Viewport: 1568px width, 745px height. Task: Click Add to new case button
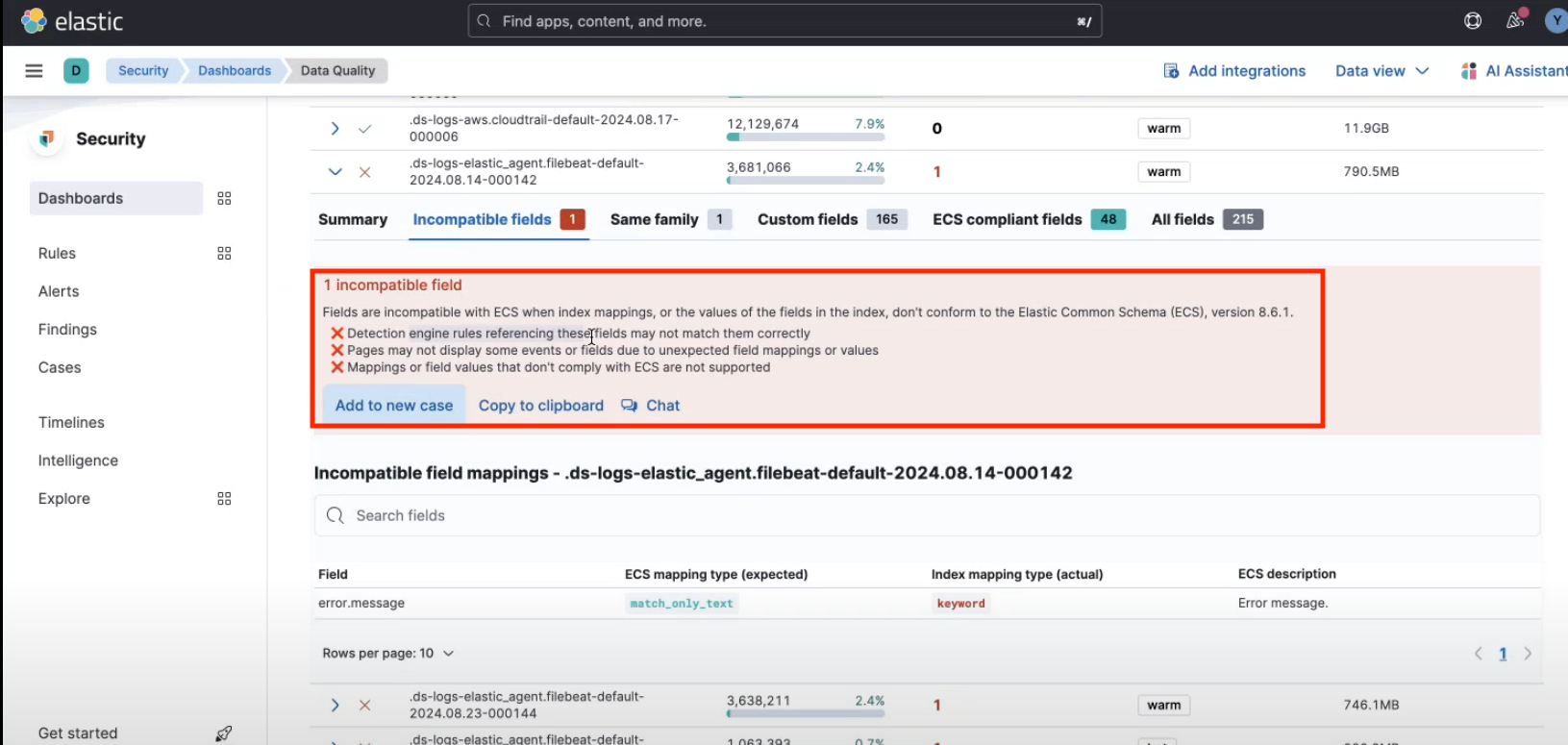point(393,406)
